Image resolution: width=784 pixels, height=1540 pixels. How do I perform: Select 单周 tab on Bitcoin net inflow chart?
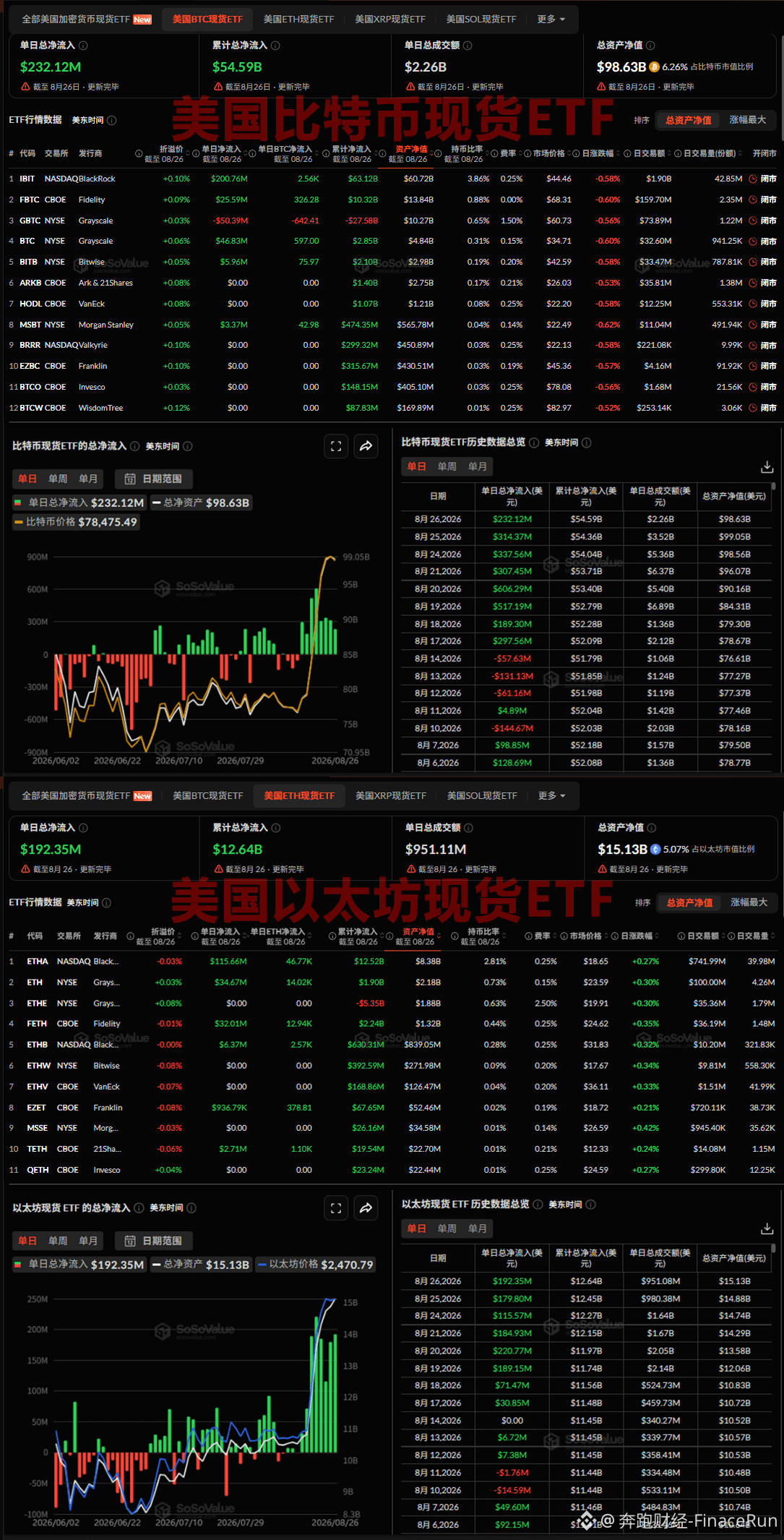(58, 479)
